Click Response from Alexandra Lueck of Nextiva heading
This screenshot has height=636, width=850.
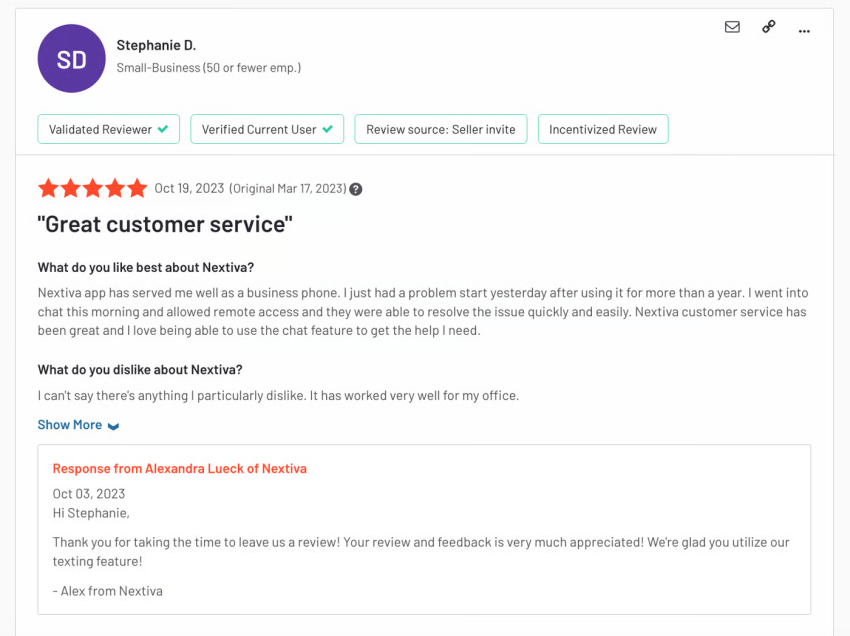[x=179, y=468]
